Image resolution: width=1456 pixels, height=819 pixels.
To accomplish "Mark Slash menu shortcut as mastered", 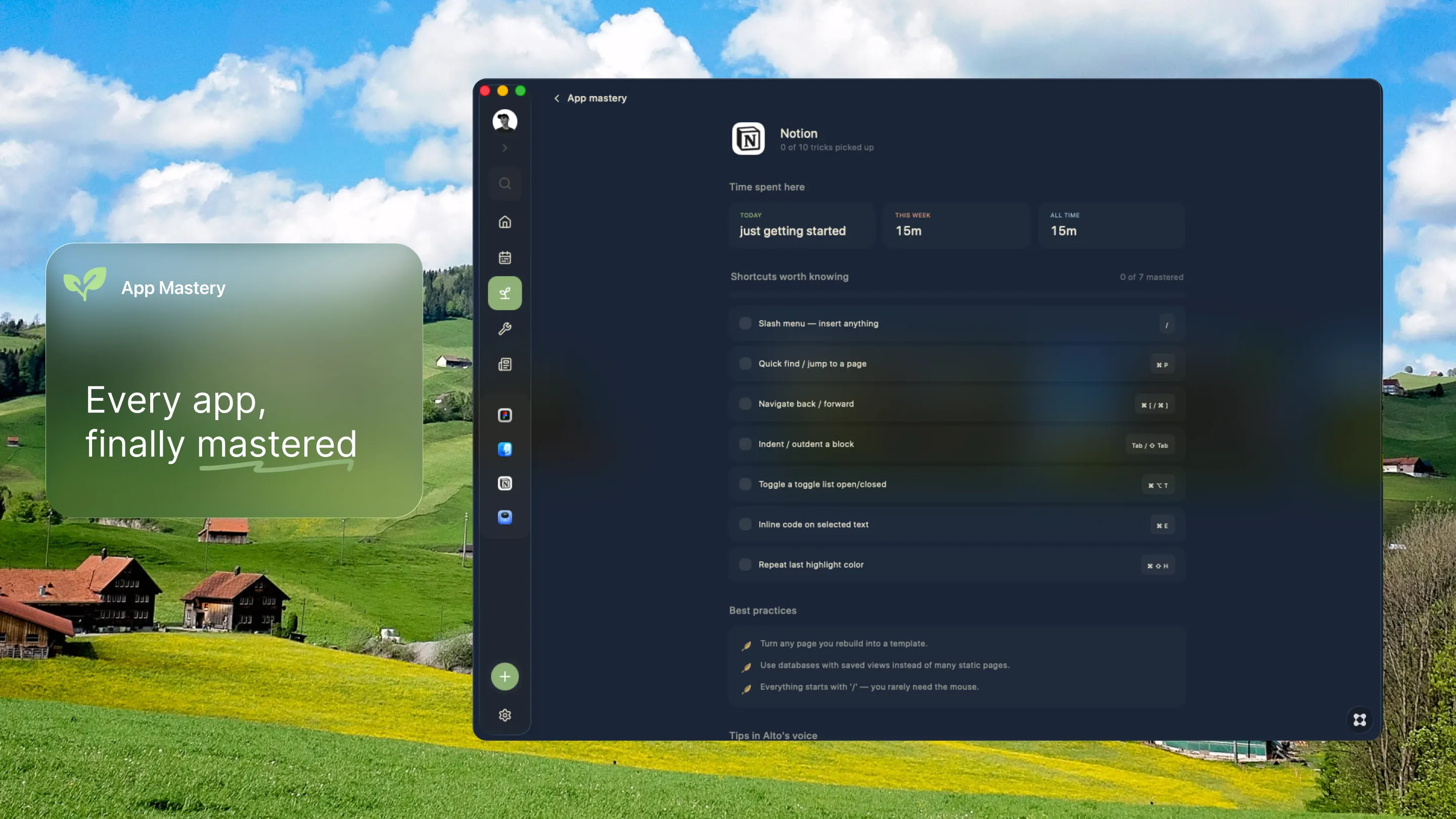I will pyautogui.click(x=745, y=324).
